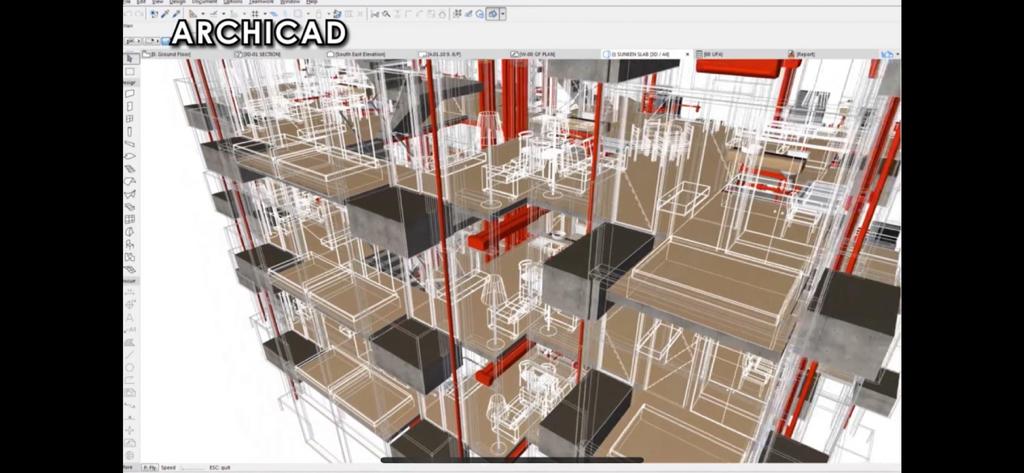Click the Pick Up Parameters eyedropper icon

[x=165, y=14]
